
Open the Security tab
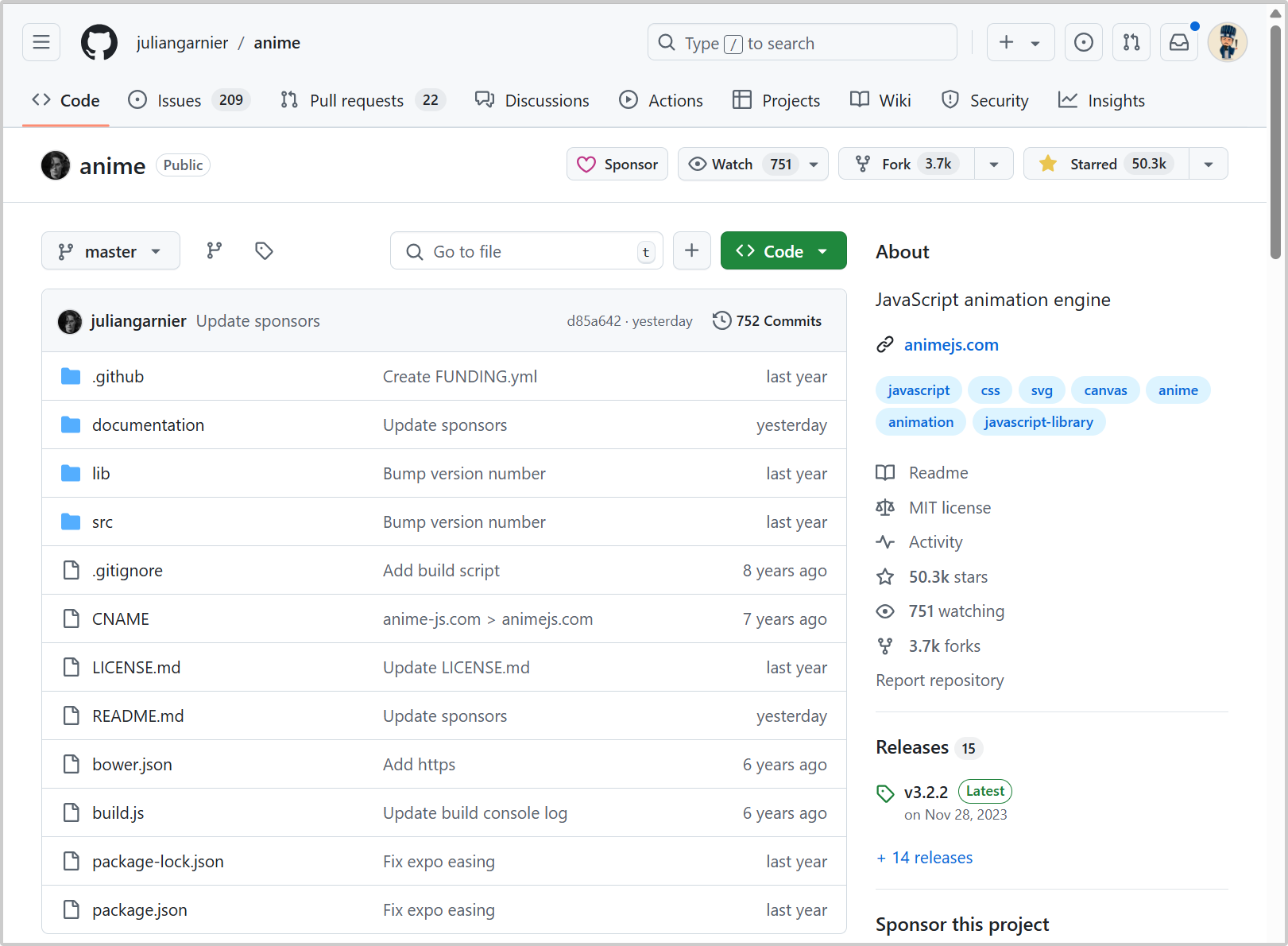click(984, 101)
